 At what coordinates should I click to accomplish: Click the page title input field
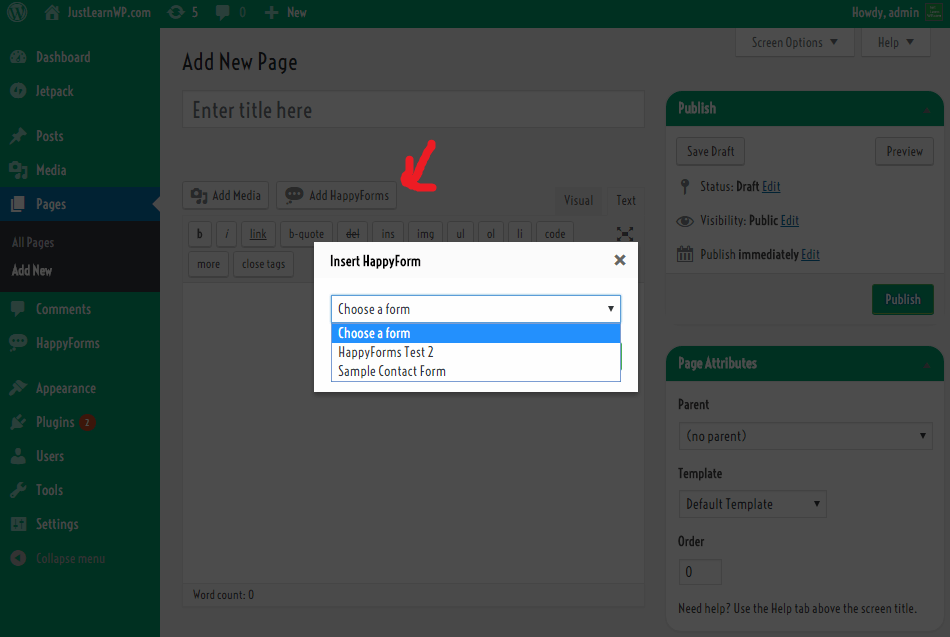point(413,110)
